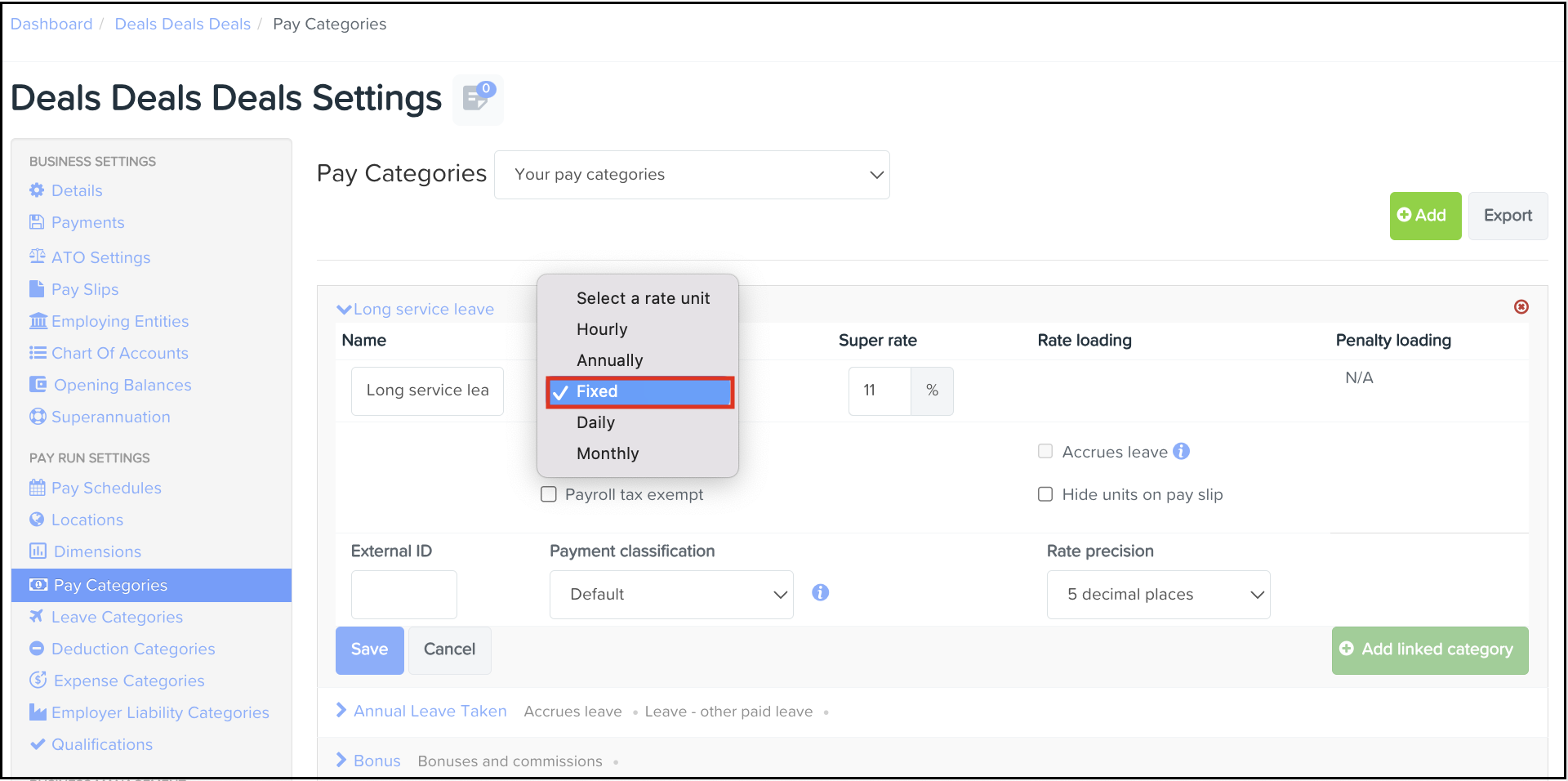
Task: Choose Monthly in the rate unit list
Action: point(608,453)
